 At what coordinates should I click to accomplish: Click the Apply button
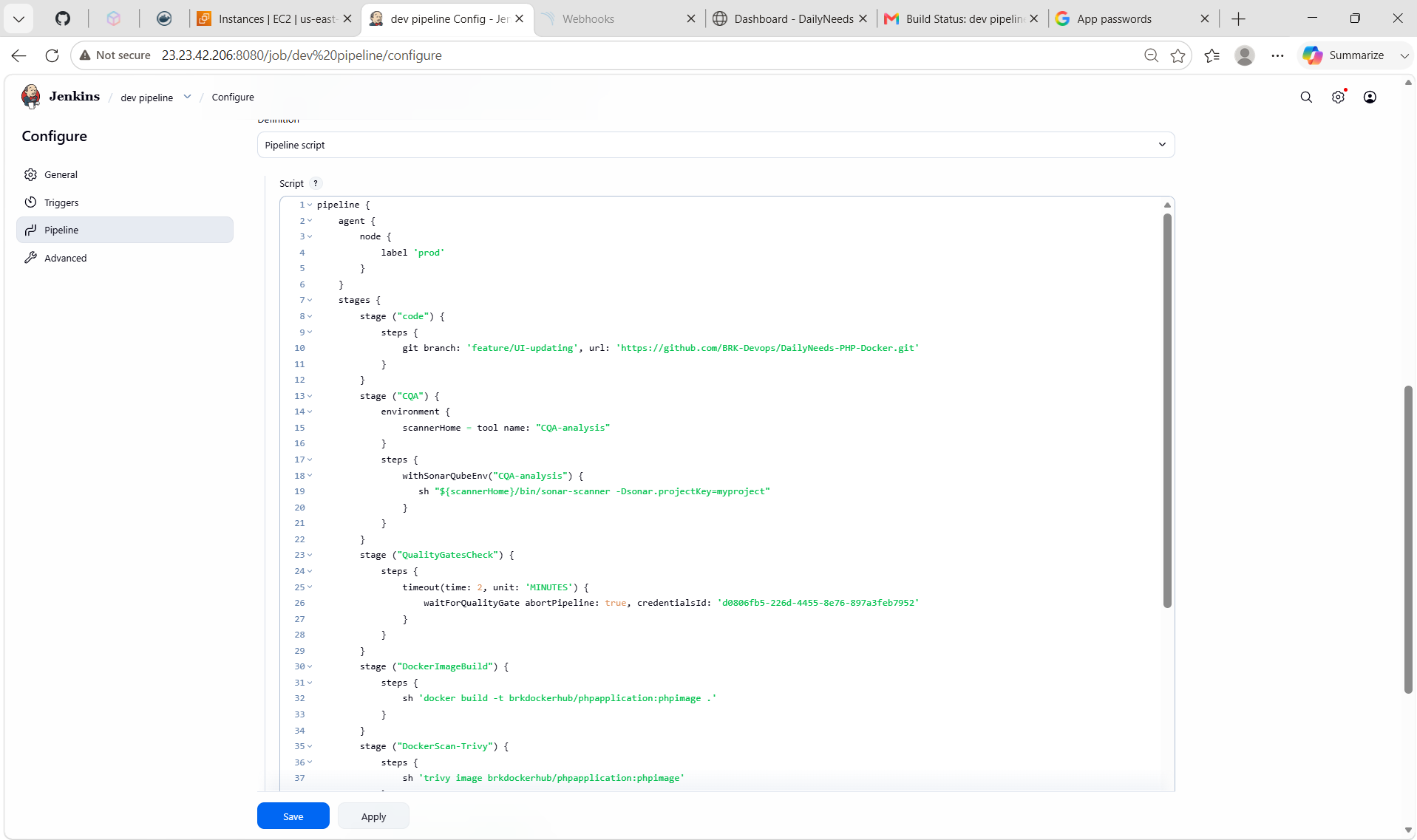tap(373, 816)
